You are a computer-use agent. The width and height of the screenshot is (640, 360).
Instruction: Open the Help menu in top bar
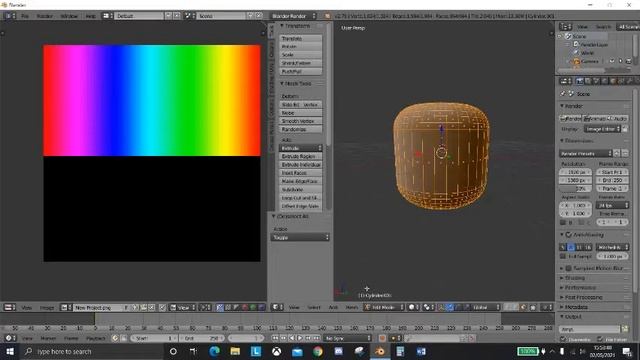pyautogui.click(x=90, y=16)
